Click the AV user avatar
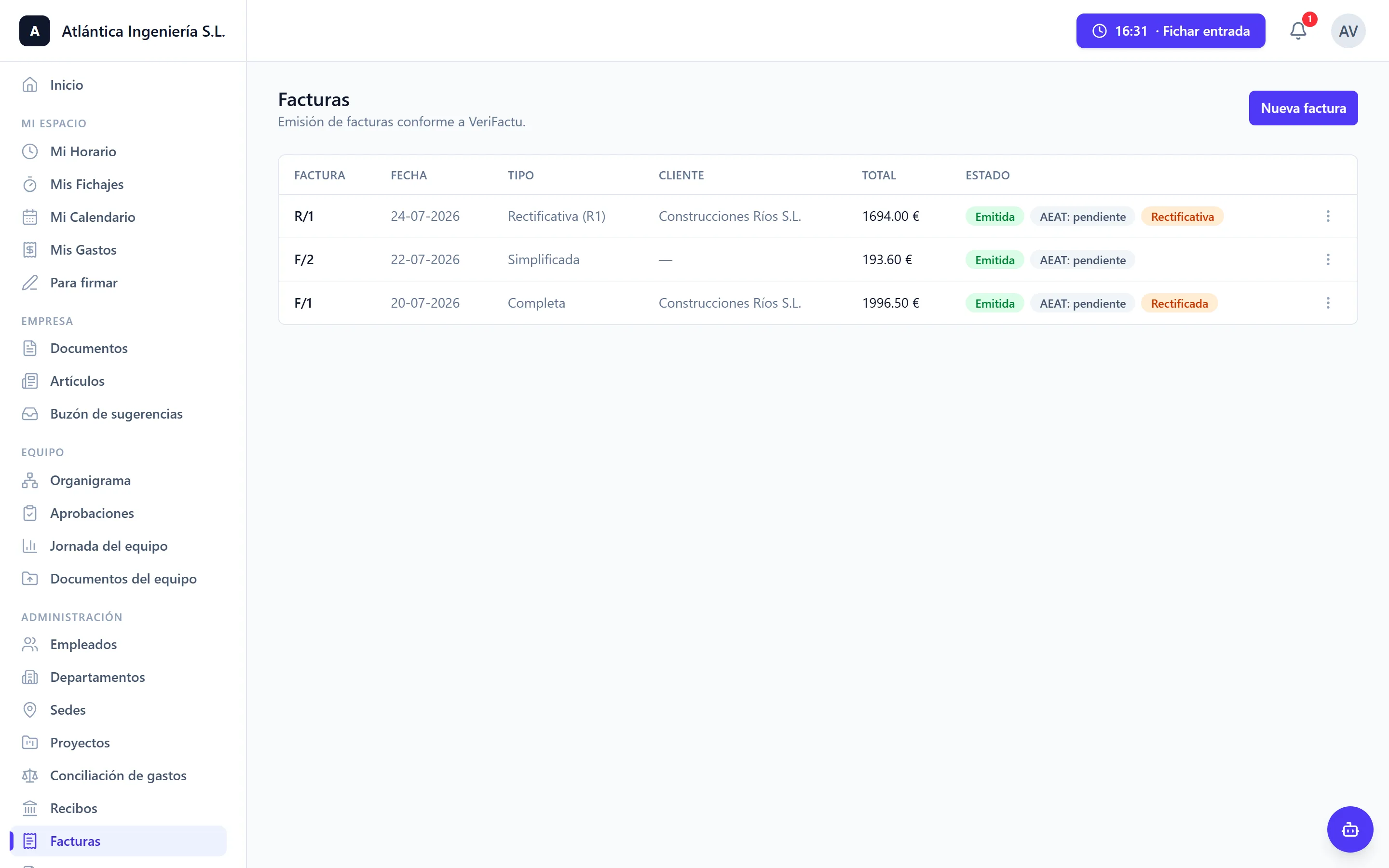 click(1348, 31)
